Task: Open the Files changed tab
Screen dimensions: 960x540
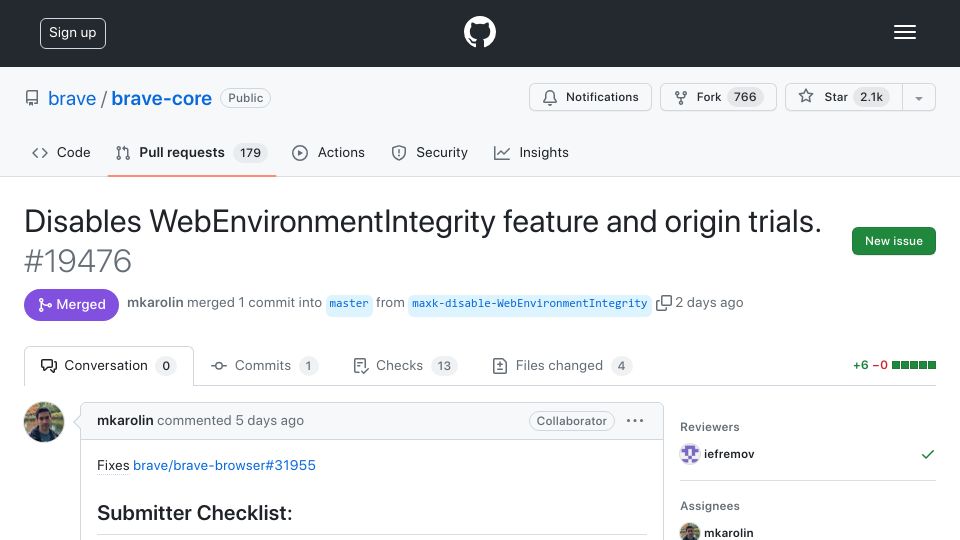Action: click(x=561, y=366)
